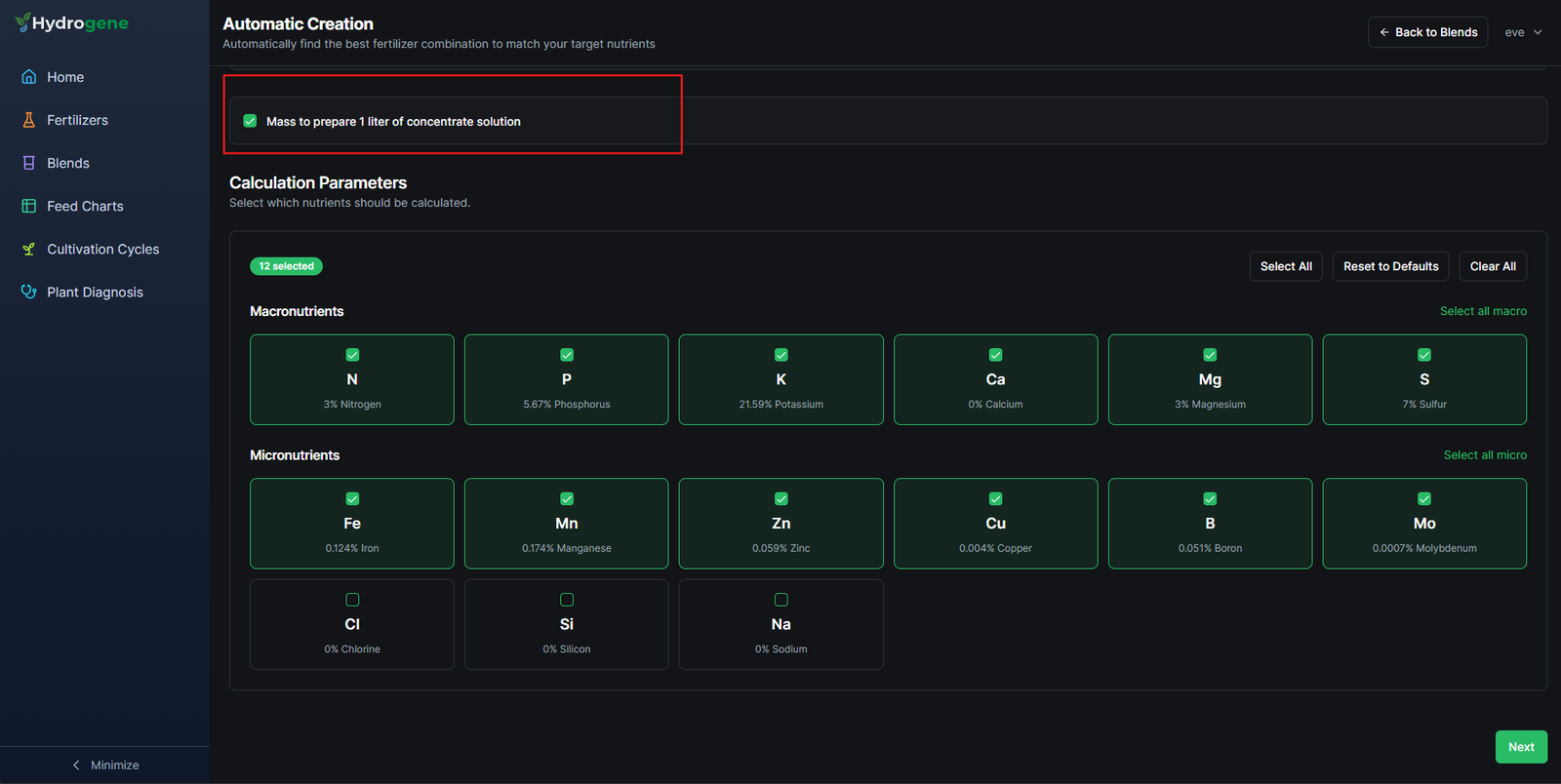Click the 0.0007% Molybdenum text
The height and width of the screenshot is (784, 1561).
(1424, 548)
